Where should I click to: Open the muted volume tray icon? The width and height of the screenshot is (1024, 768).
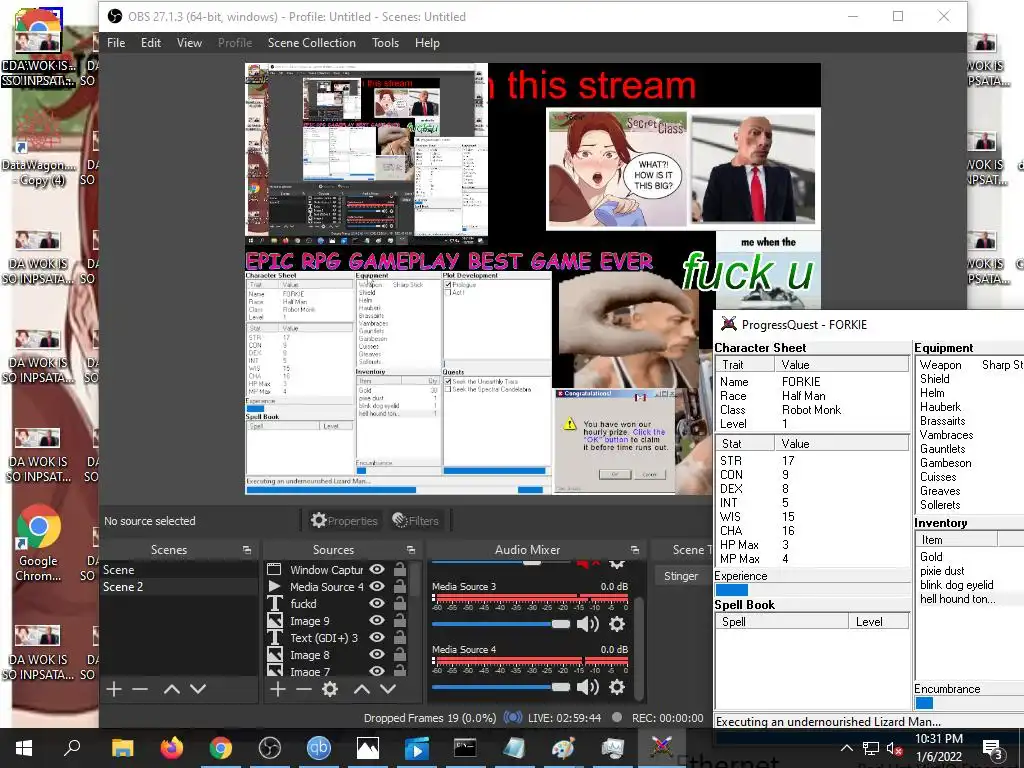coord(895,748)
